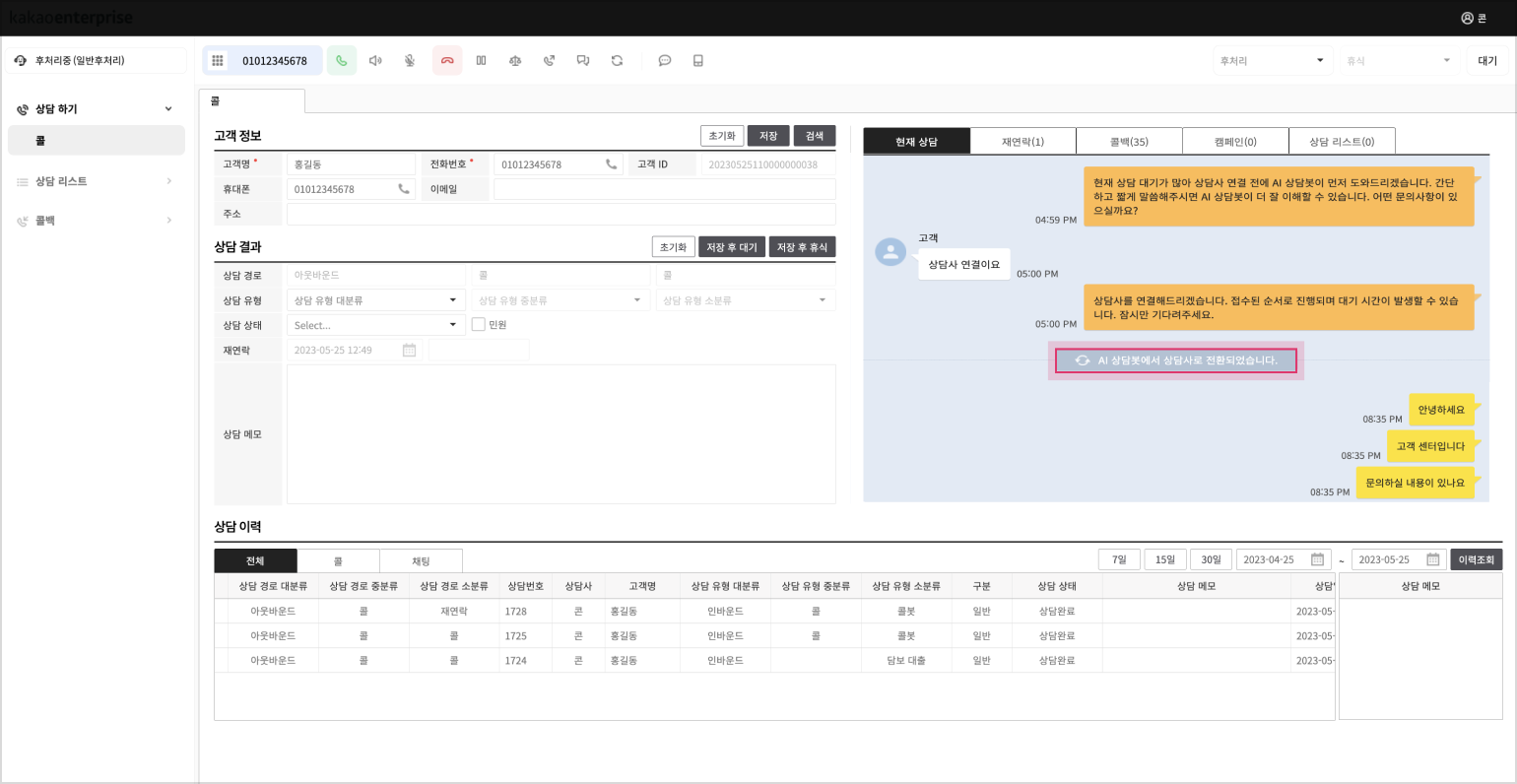Image resolution: width=1517 pixels, height=784 pixels.
Task: Click the red hang up button
Action: (446, 61)
